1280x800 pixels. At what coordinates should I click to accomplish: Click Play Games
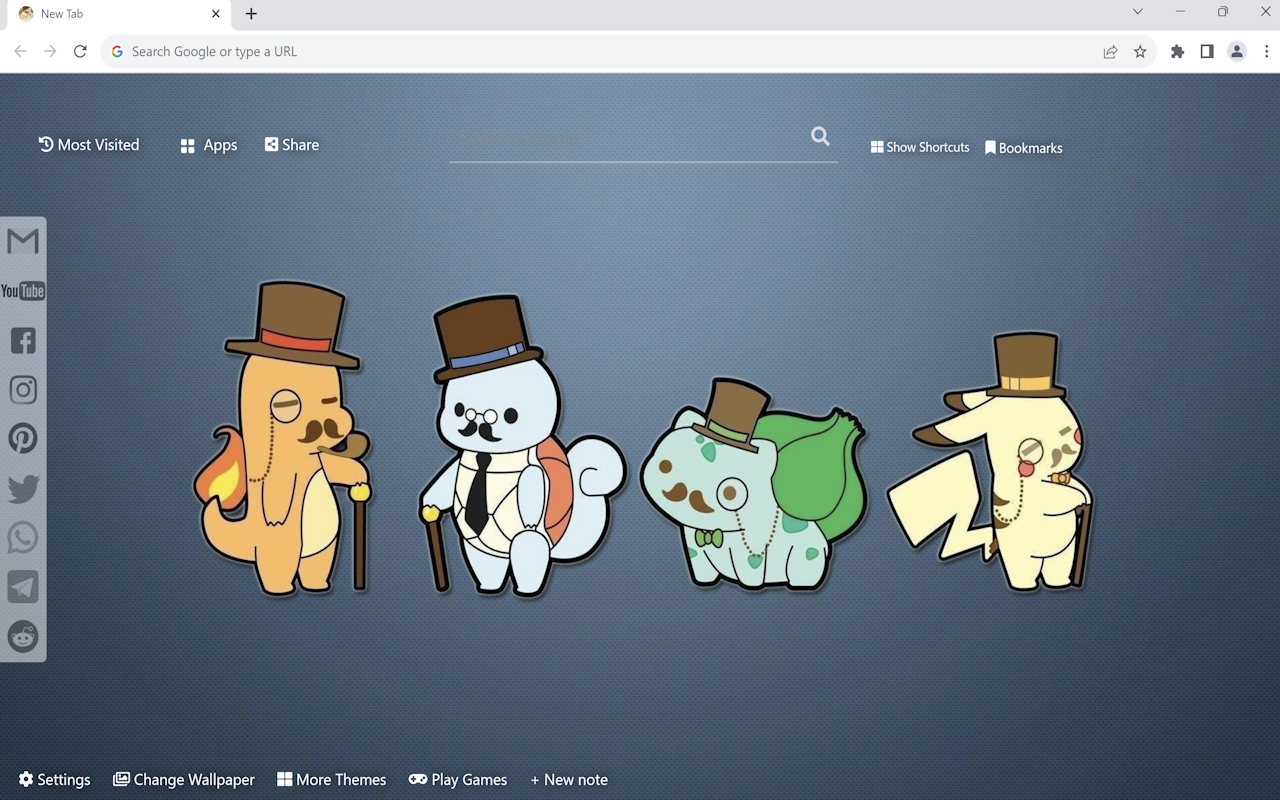pos(458,780)
